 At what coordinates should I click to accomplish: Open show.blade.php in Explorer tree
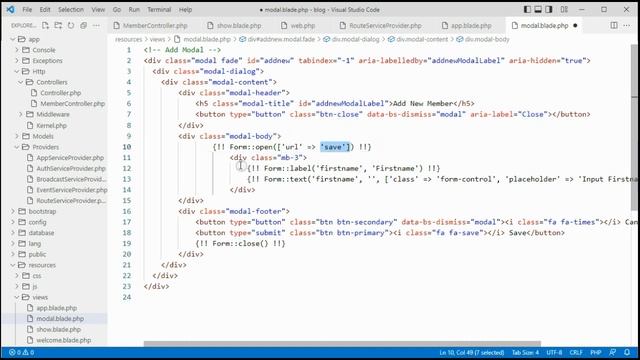pos(58,329)
